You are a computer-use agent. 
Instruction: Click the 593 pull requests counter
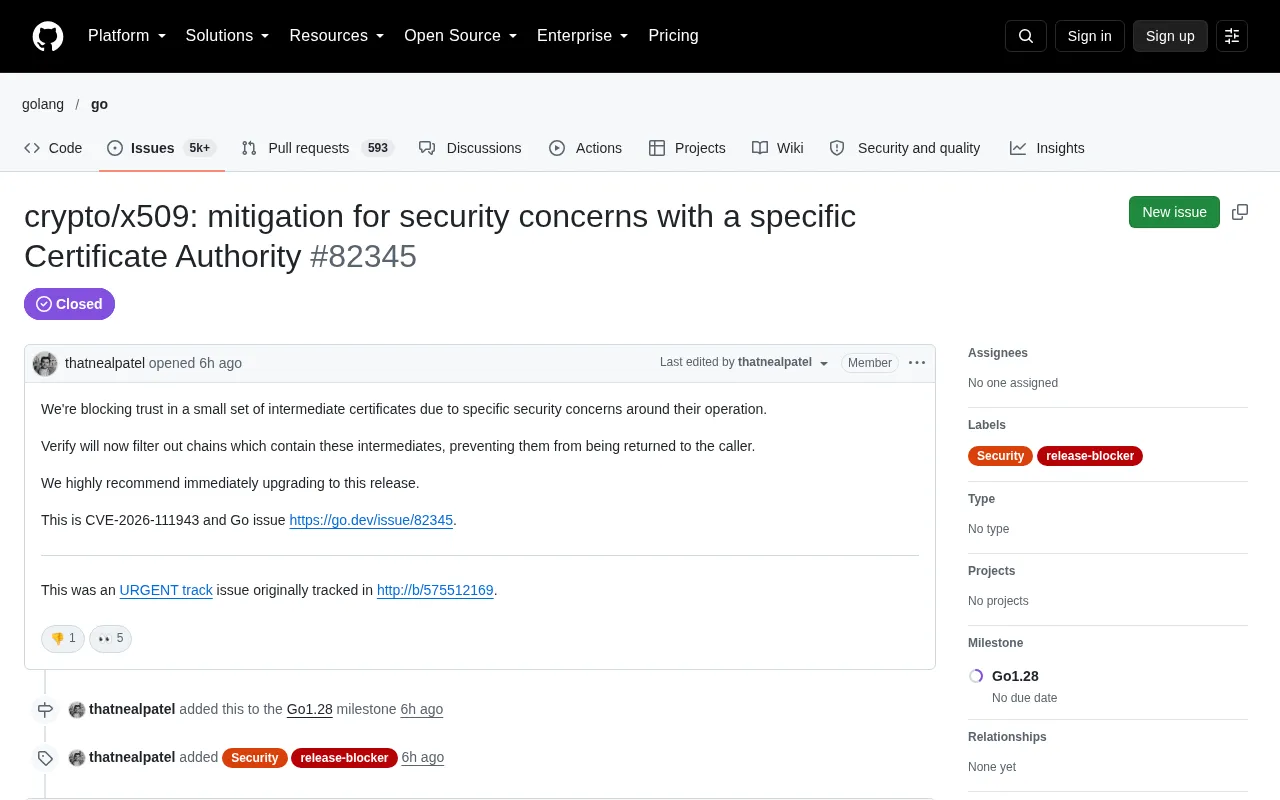click(x=378, y=148)
